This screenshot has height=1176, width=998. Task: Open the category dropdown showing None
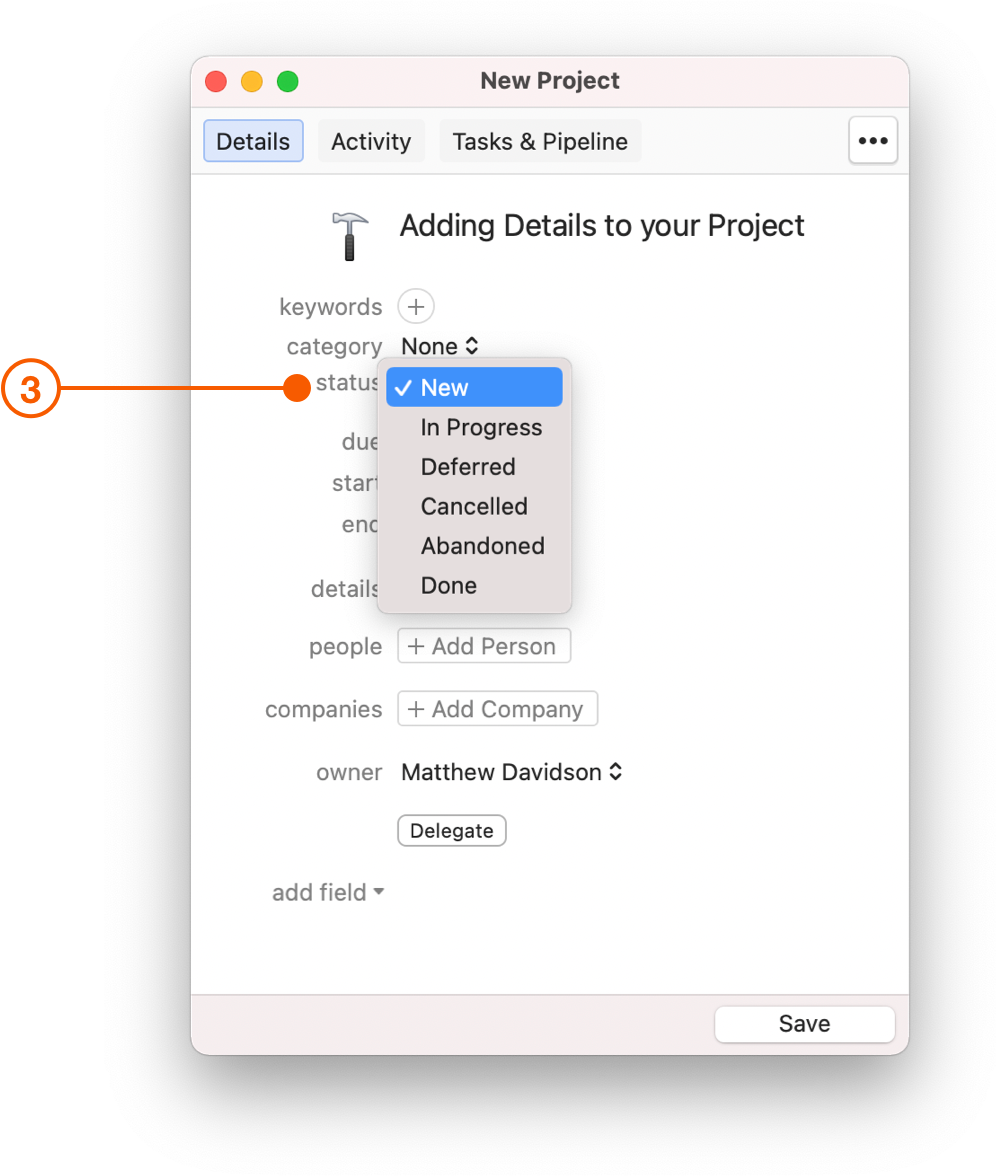coord(438,346)
